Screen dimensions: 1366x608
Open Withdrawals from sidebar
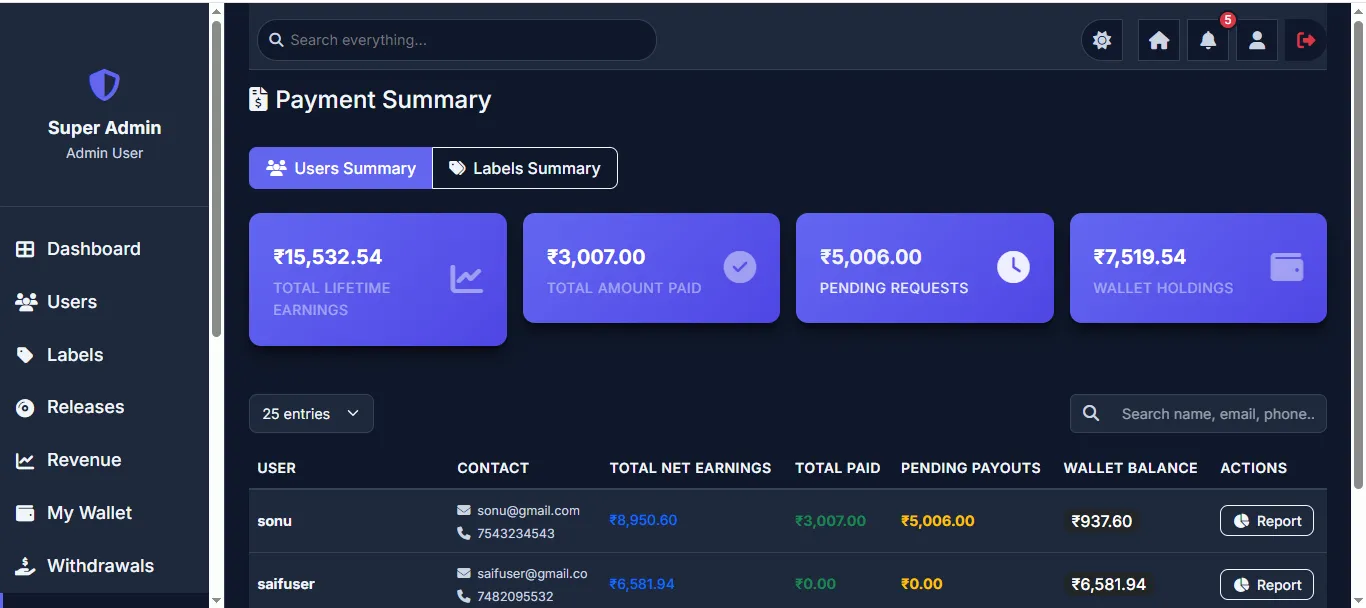click(x=104, y=566)
